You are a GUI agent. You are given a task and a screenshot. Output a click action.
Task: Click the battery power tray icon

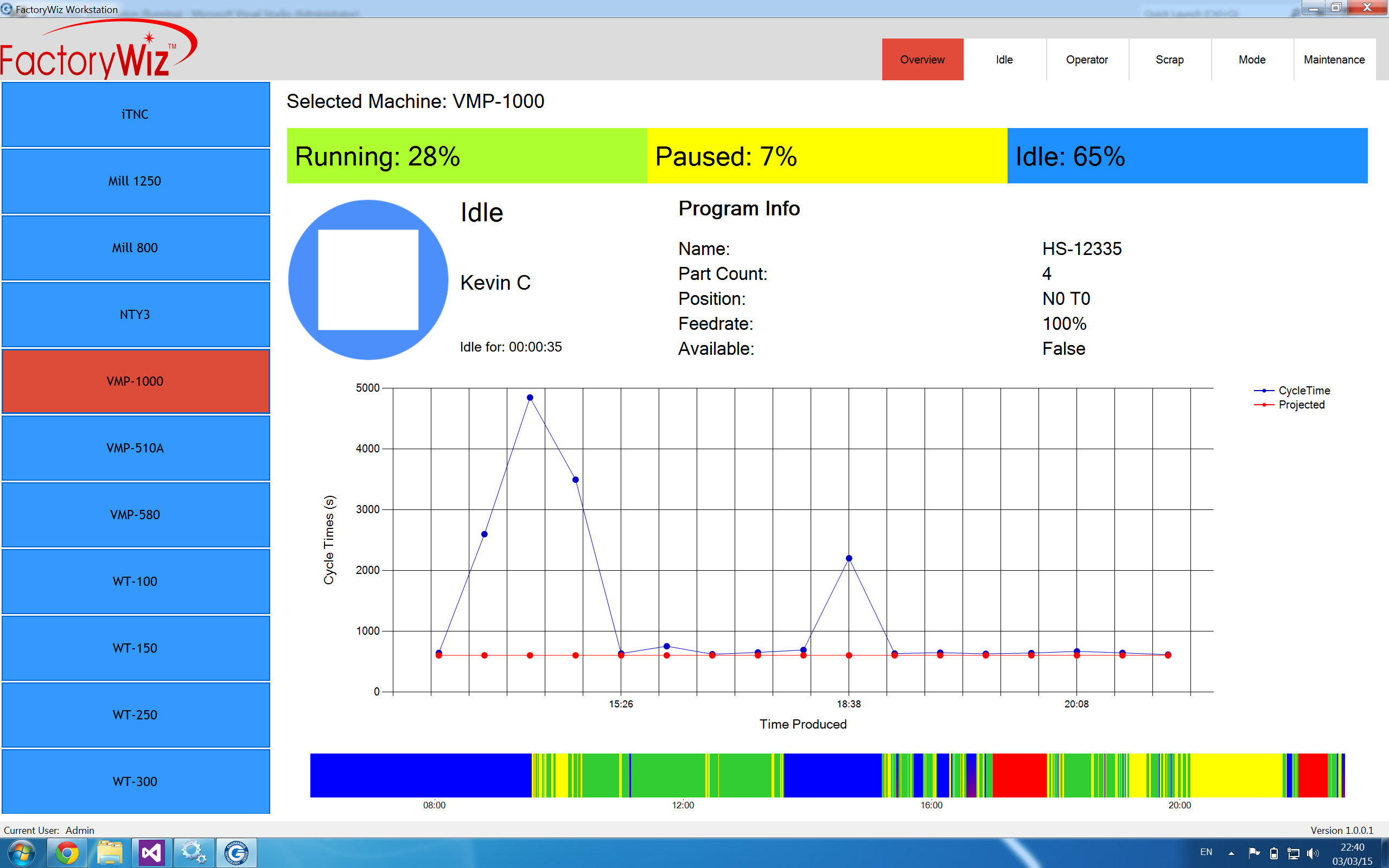pyautogui.click(x=1273, y=854)
